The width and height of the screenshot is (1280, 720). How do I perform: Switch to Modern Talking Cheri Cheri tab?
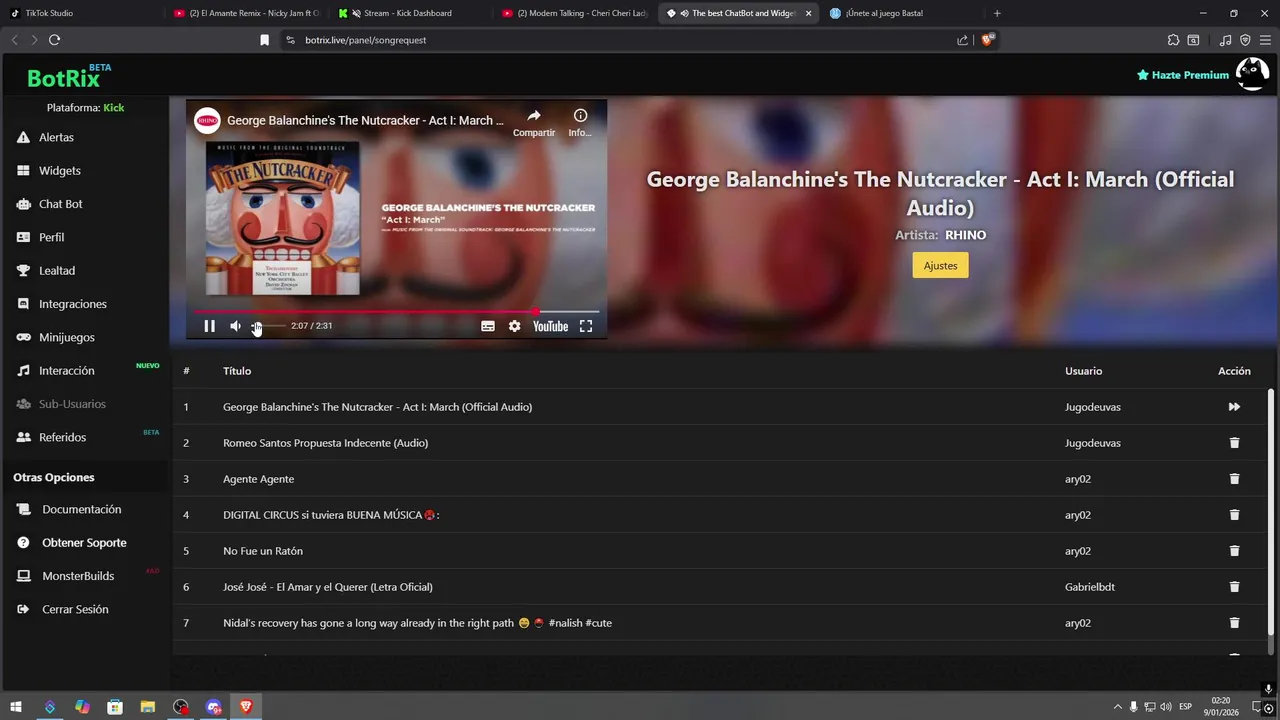click(574, 13)
